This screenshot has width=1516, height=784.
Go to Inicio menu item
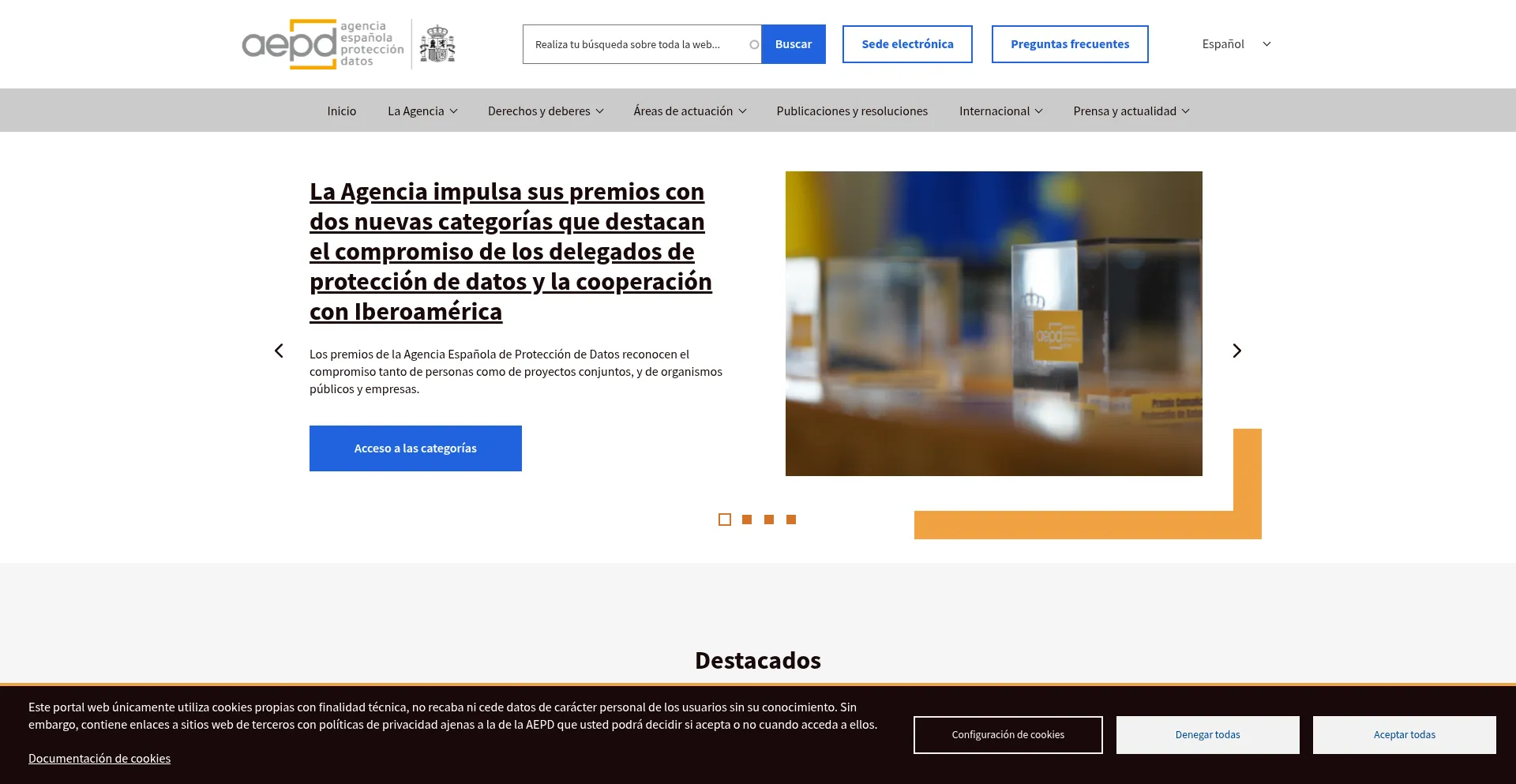point(342,111)
